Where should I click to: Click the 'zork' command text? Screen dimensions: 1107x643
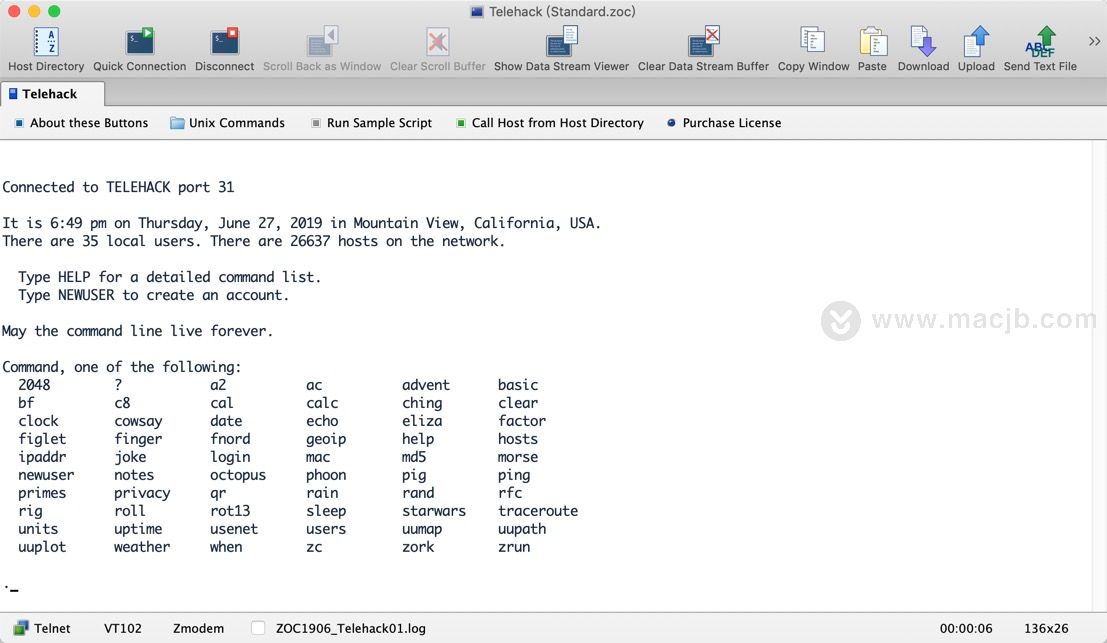(x=418, y=546)
